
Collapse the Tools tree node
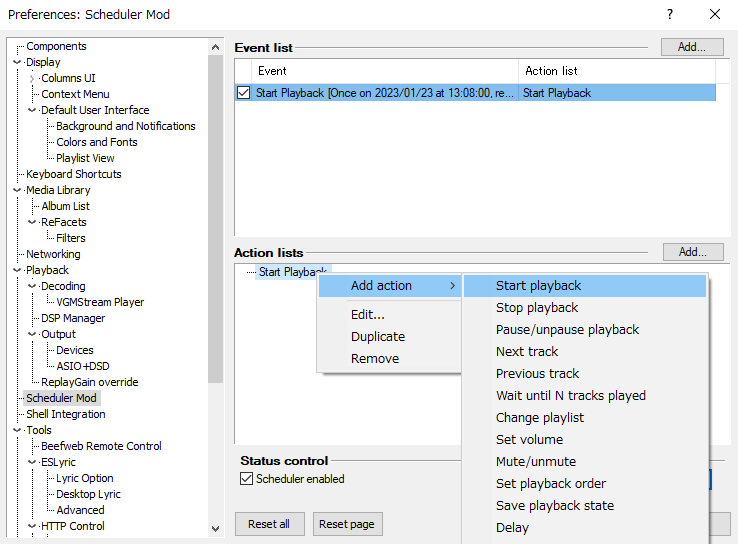(x=17, y=430)
